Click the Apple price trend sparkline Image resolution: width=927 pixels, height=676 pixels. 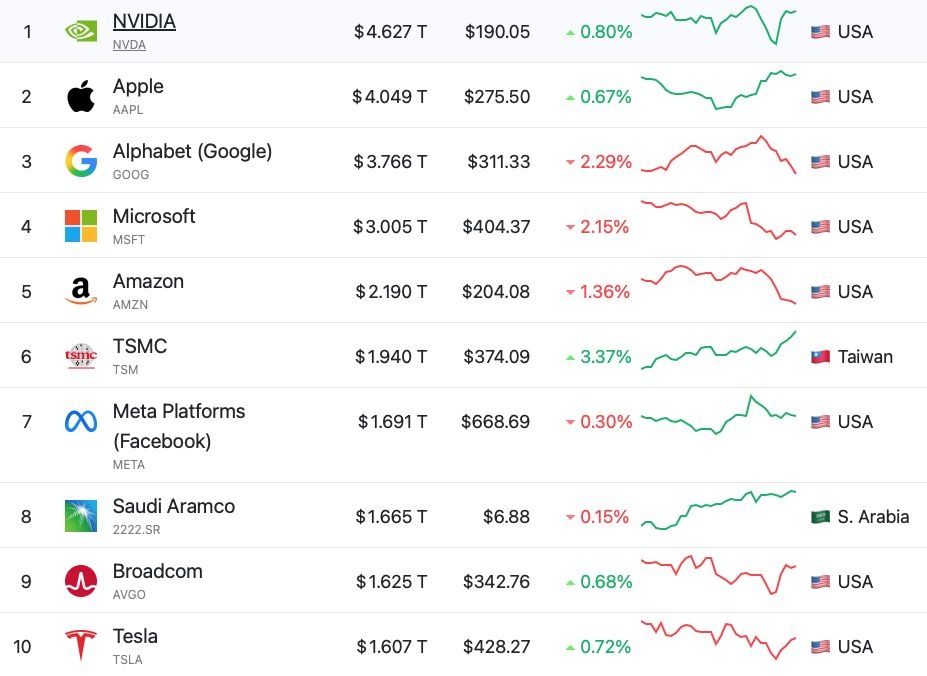click(x=718, y=90)
